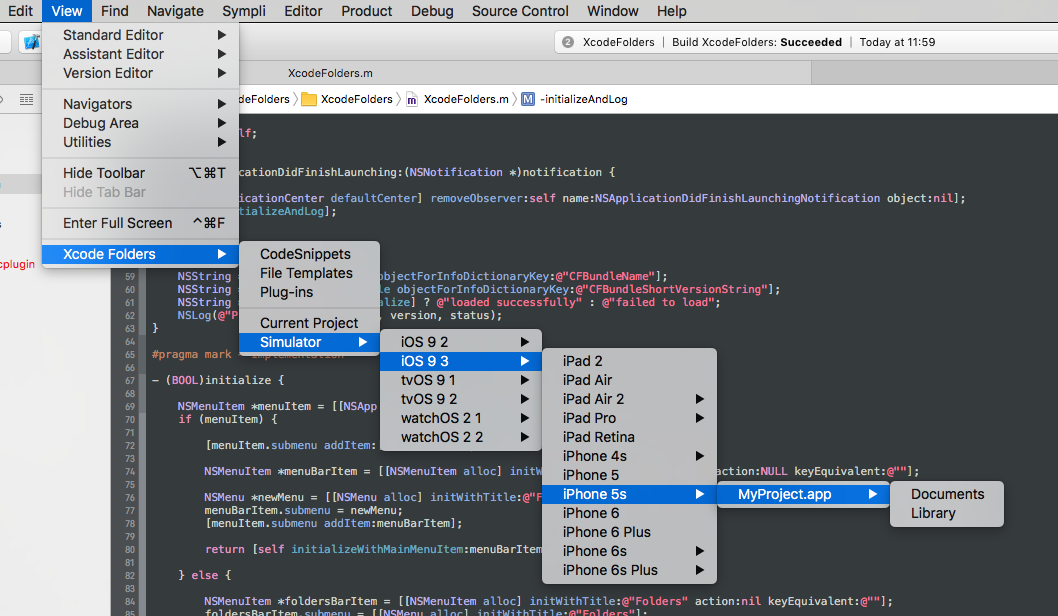Click Build XcodeFolders: Succeeded status

756,42
